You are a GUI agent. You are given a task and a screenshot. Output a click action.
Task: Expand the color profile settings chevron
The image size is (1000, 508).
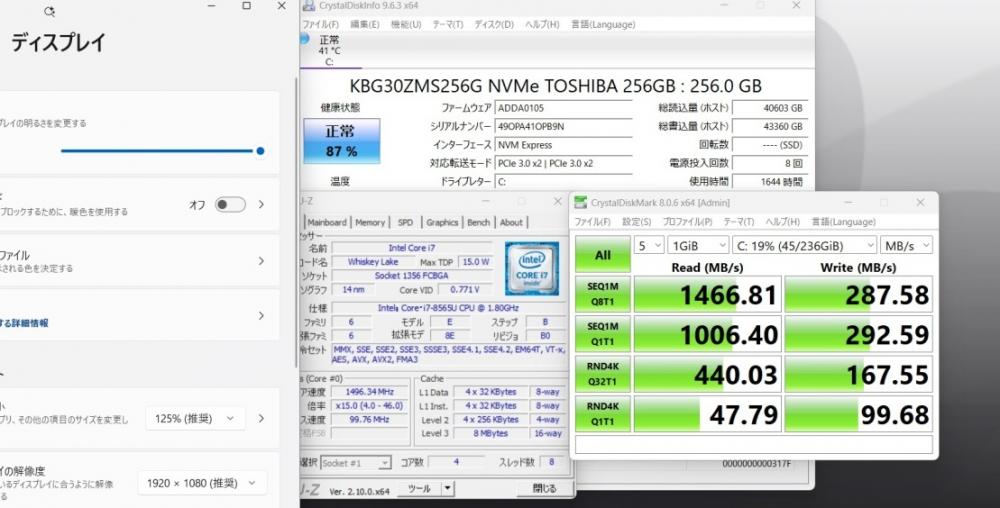[x=261, y=261]
